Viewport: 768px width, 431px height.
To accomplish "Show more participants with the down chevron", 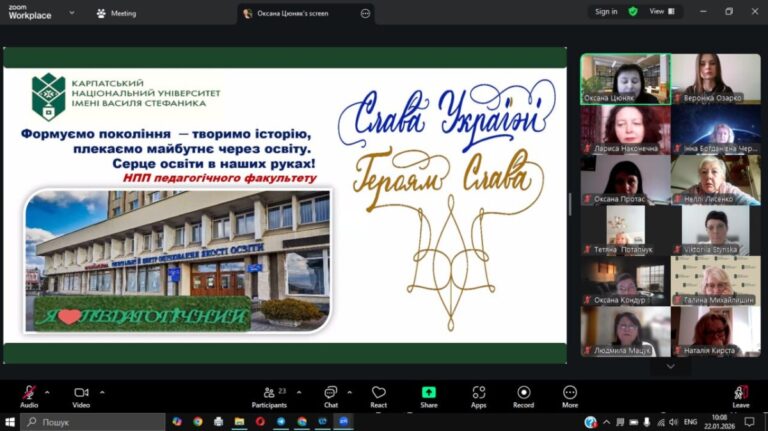I will pyautogui.click(x=671, y=366).
